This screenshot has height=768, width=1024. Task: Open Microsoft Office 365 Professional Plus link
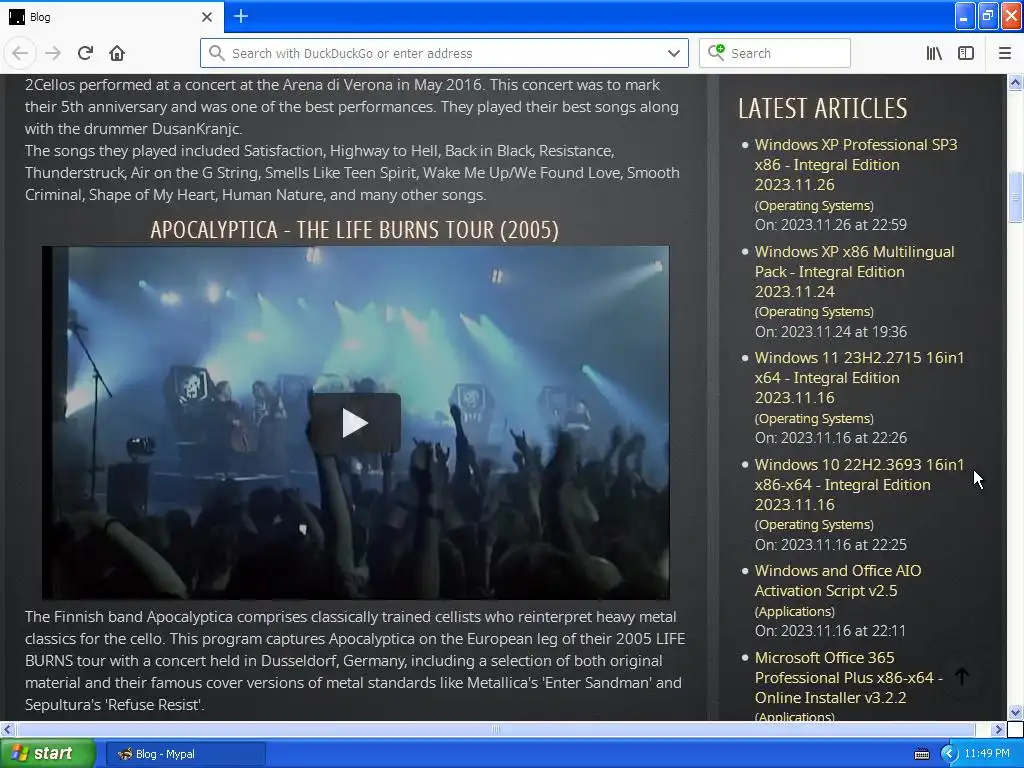click(849, 677)
